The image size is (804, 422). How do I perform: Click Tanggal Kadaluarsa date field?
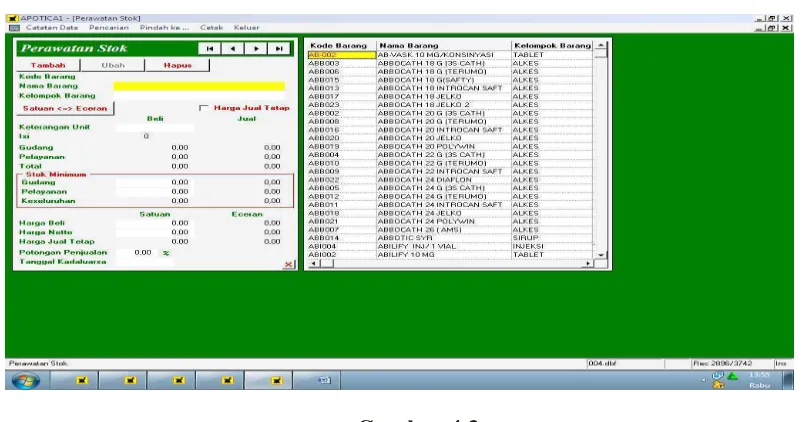[145, 262]
